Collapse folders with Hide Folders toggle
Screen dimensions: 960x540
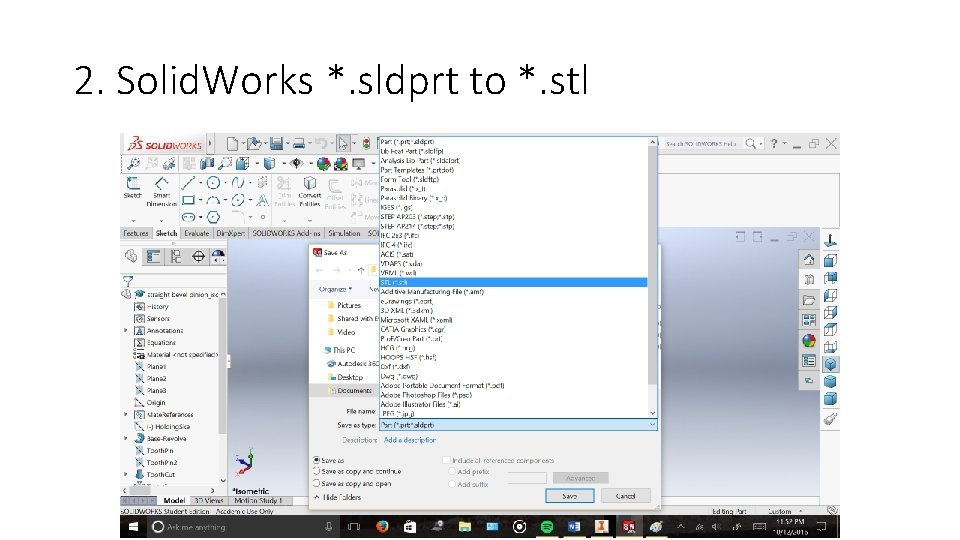click(x=338, y=497)
